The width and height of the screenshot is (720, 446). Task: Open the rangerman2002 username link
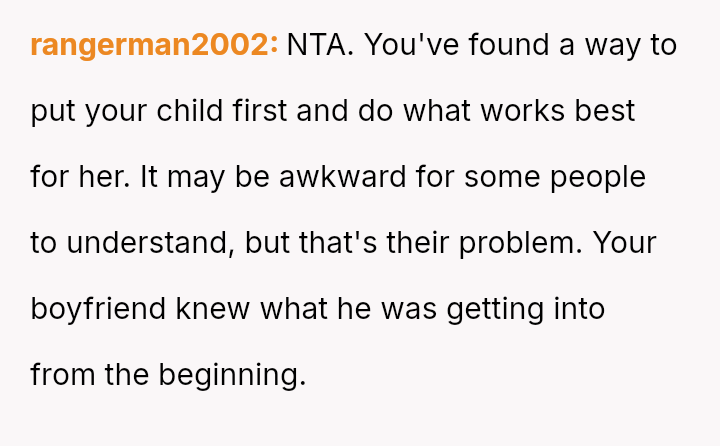[x=154, y=45]
